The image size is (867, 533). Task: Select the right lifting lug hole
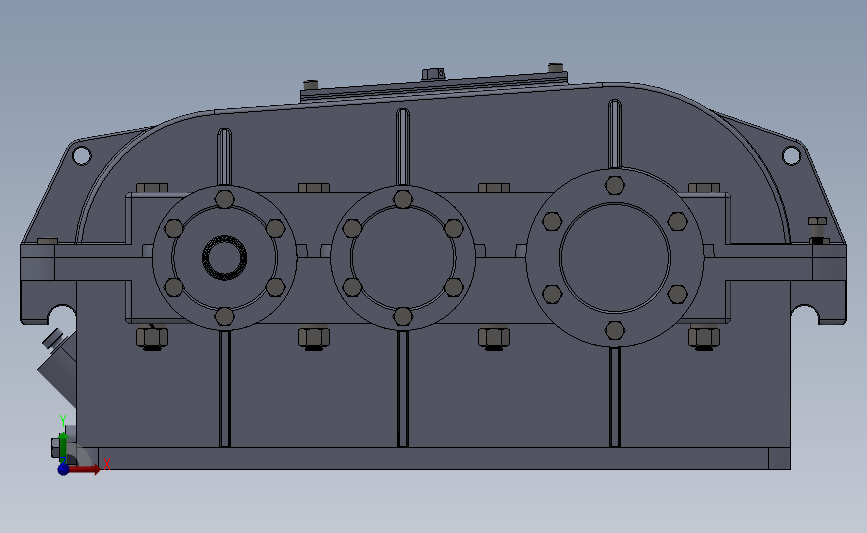791,156
